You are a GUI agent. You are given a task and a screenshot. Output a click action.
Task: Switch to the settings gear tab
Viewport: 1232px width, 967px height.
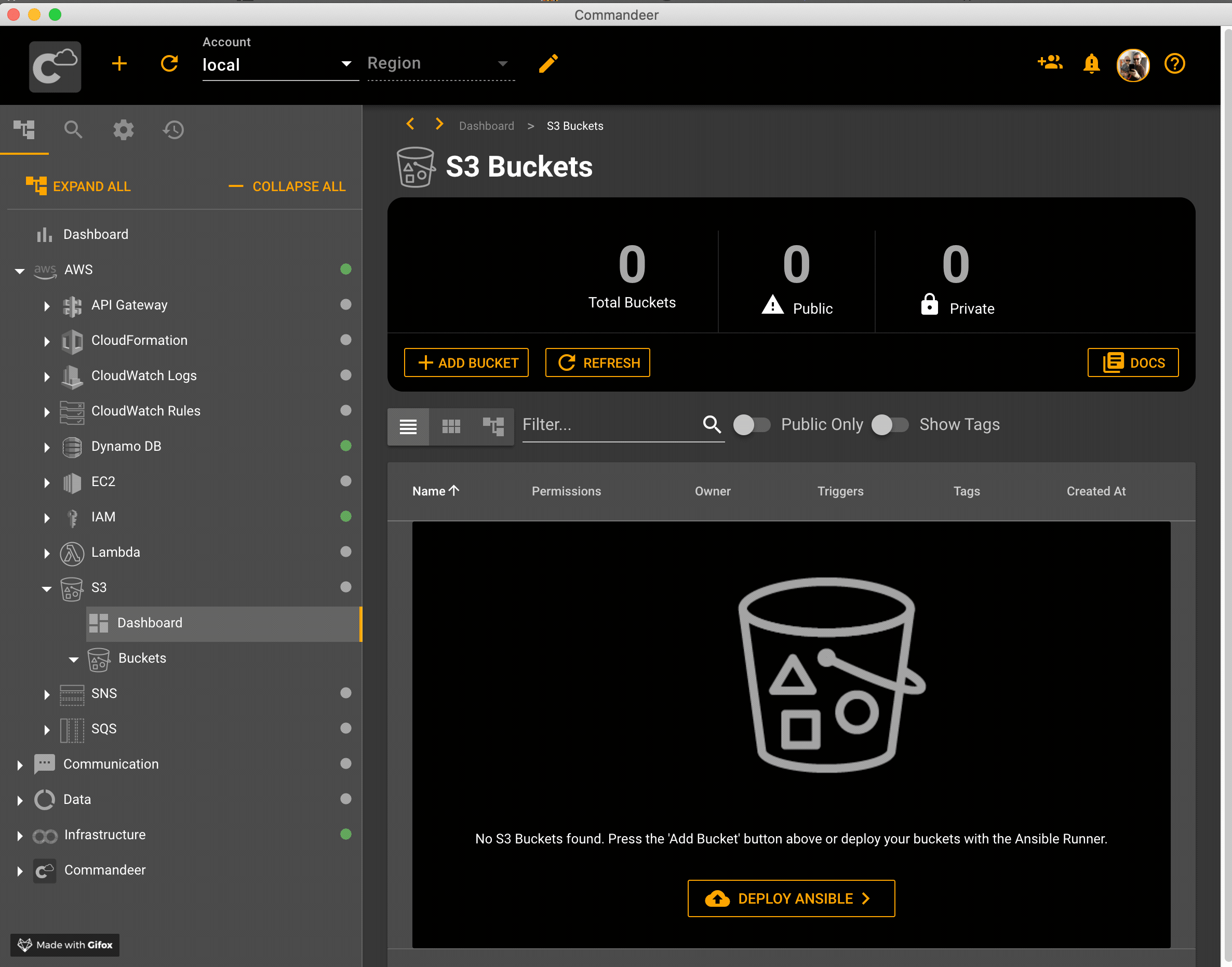coord(123,130)
